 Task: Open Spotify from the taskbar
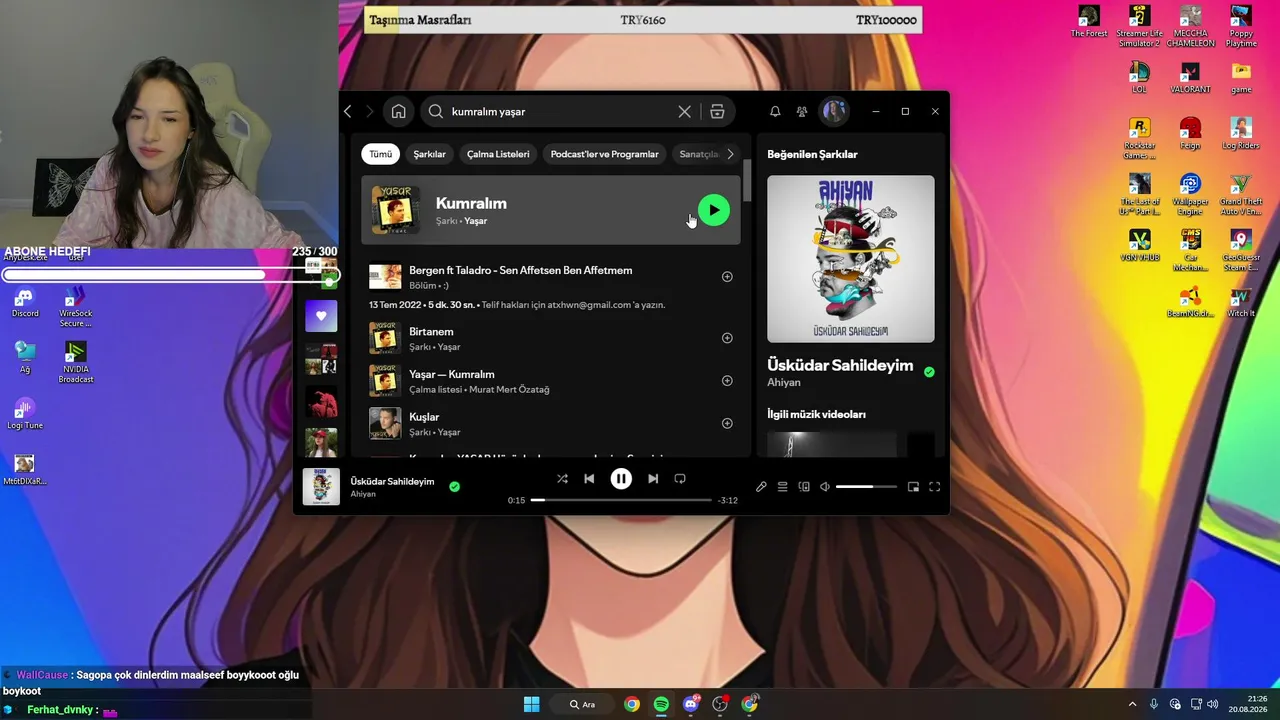661,704
